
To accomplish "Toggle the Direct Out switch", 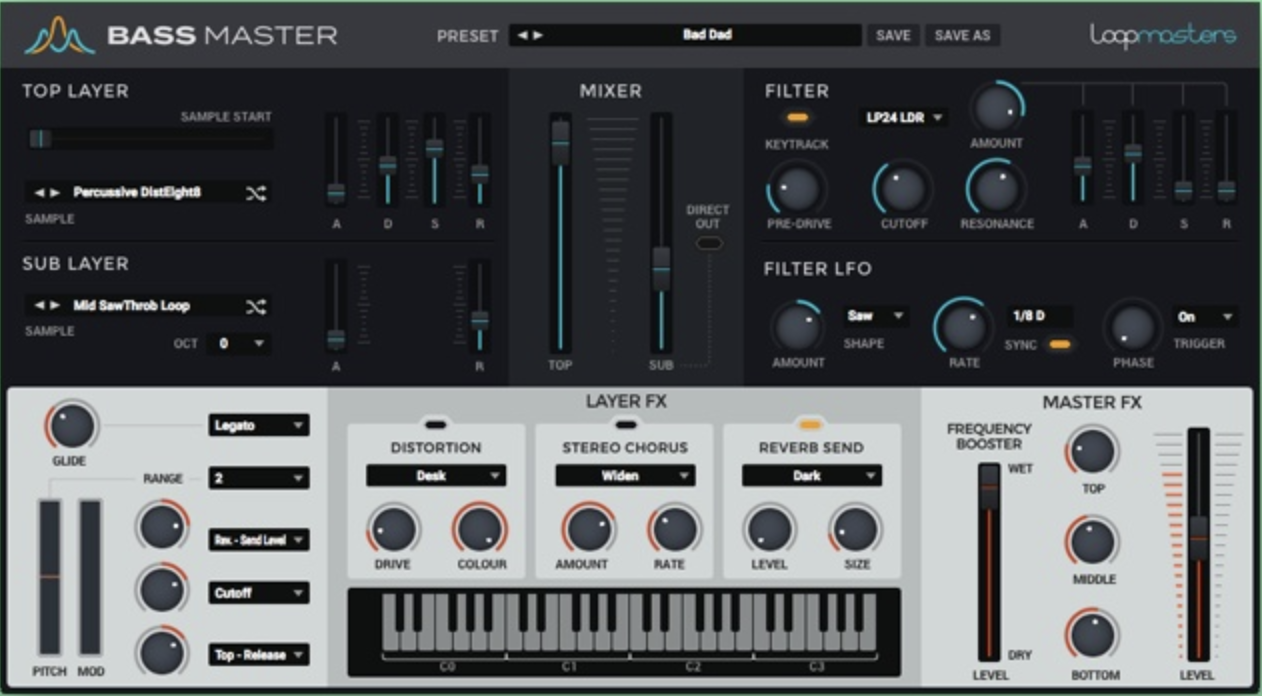I will pyautogui.click(x=708, y=243).
